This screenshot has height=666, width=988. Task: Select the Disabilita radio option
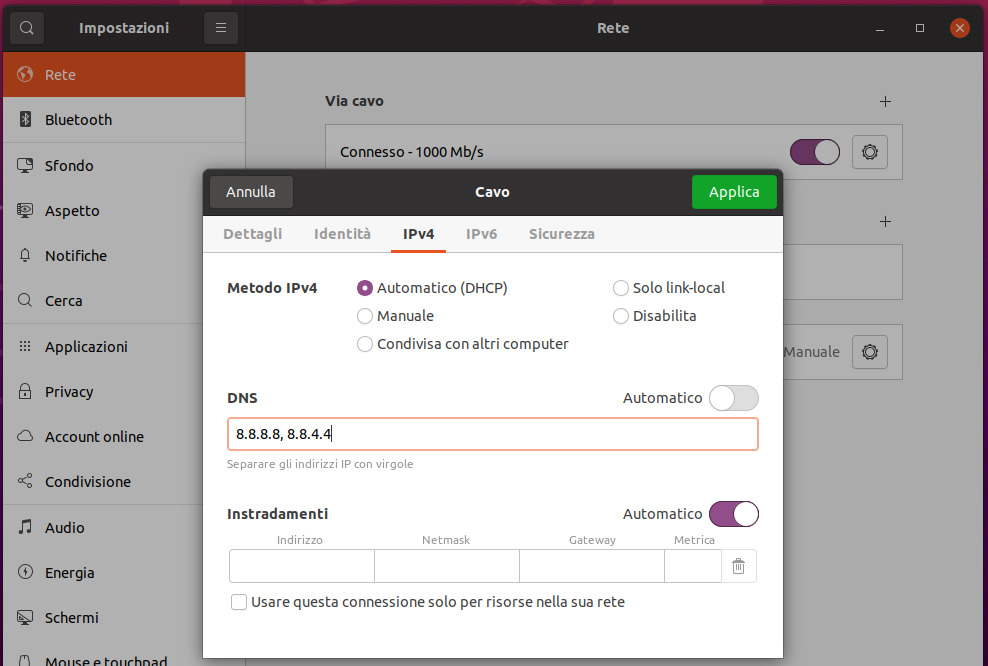tap(621, 316)
